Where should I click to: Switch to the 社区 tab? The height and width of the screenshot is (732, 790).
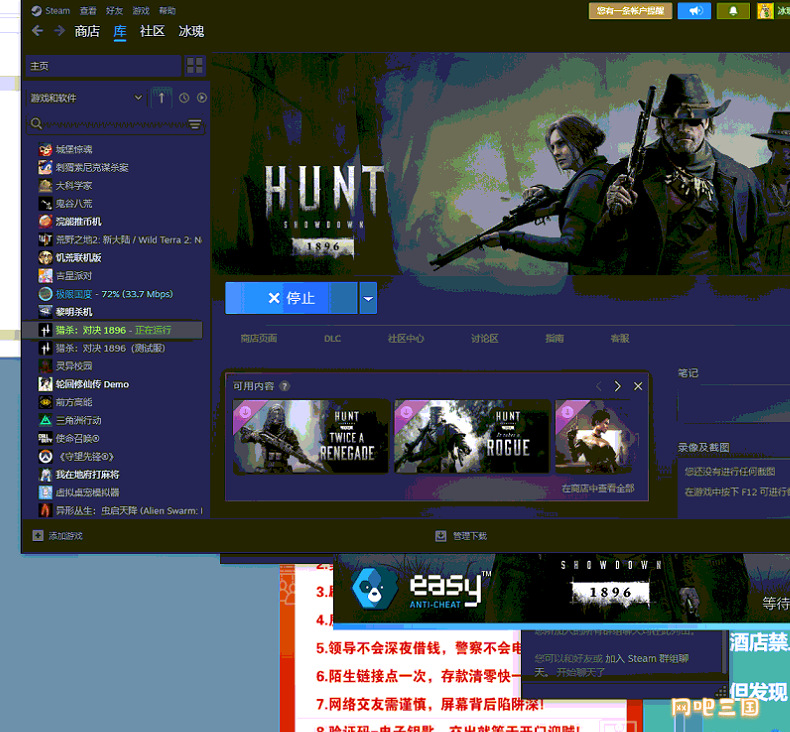point(152,31)
